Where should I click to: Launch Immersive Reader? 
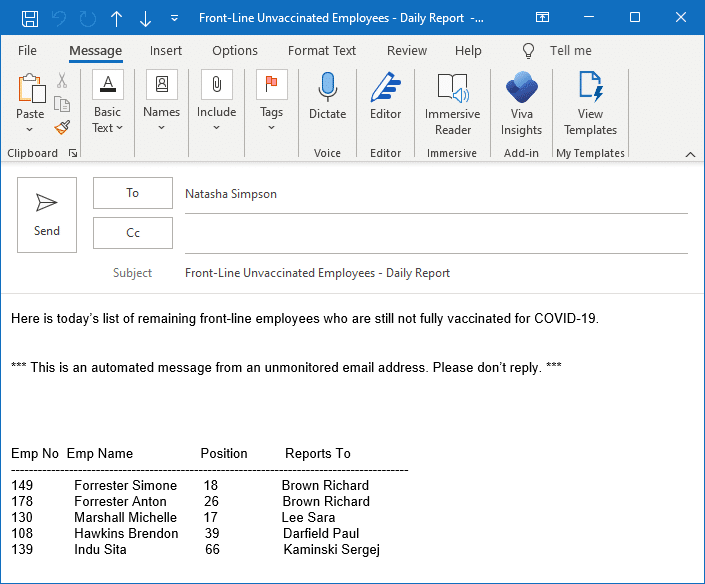[452, 105]
